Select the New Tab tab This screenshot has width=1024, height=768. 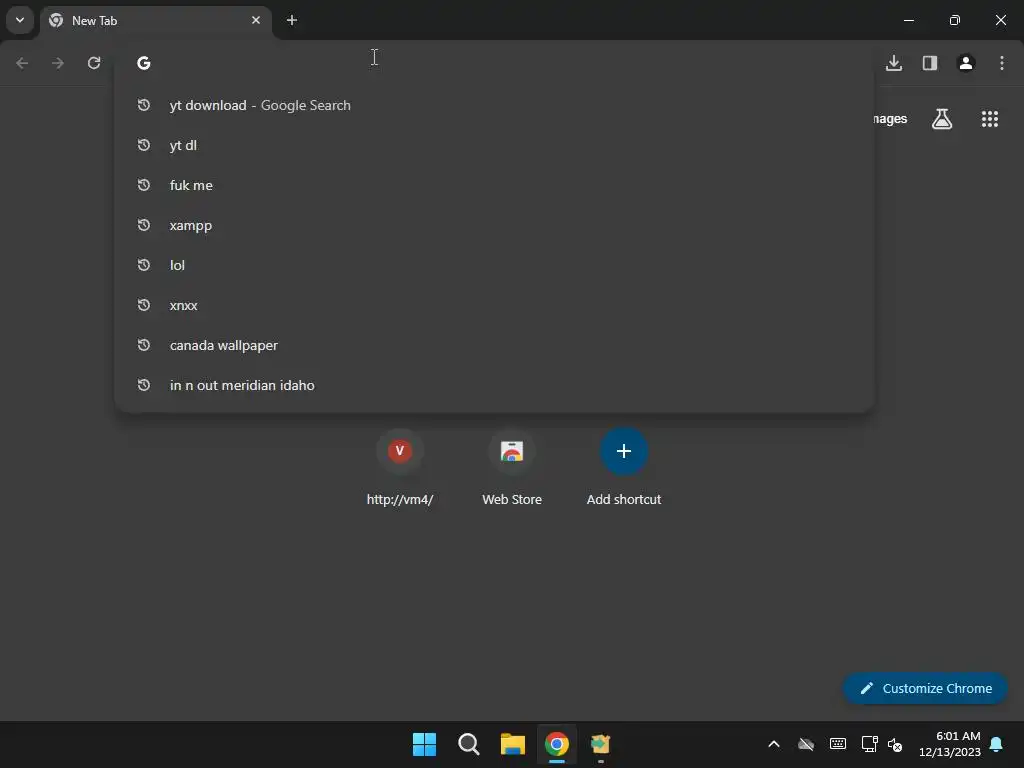tap(157, 21)
